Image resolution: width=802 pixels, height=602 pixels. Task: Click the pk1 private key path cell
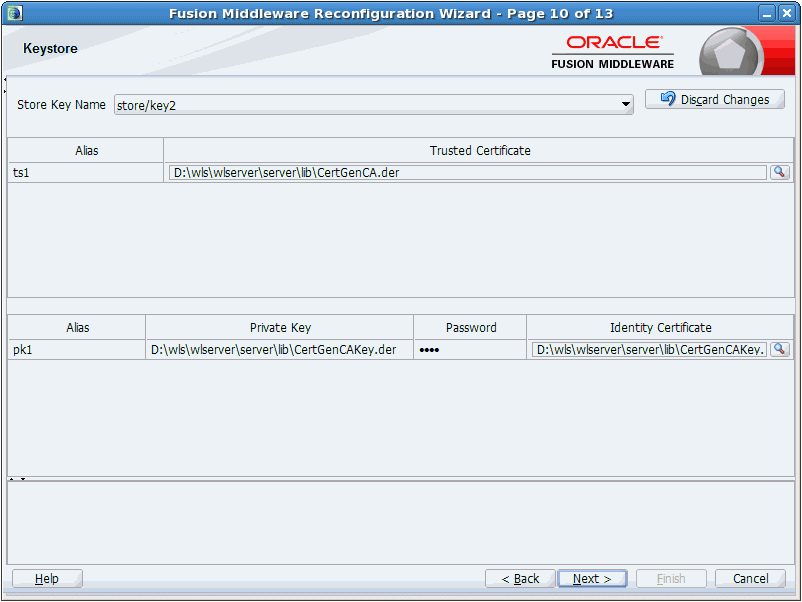[280, 349]
